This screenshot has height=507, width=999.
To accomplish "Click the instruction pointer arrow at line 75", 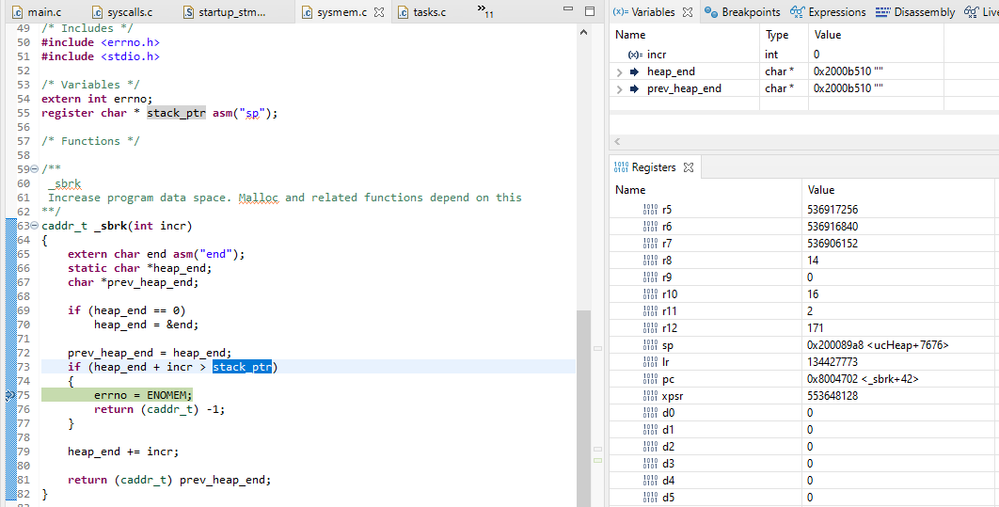I will [10, 395].
